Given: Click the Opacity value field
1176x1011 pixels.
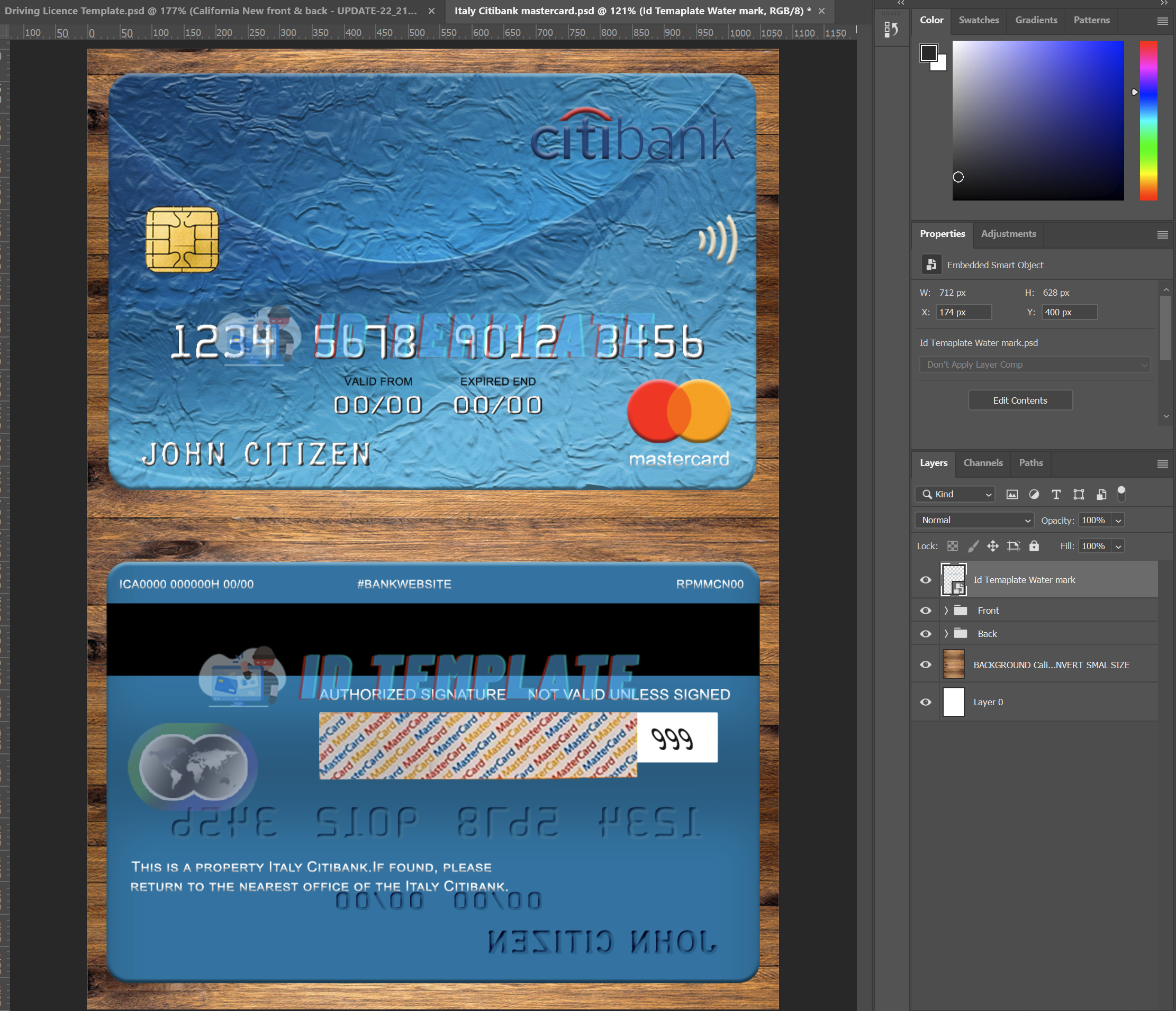Looking at the screenshot, I should click(x=1094, y=520).
